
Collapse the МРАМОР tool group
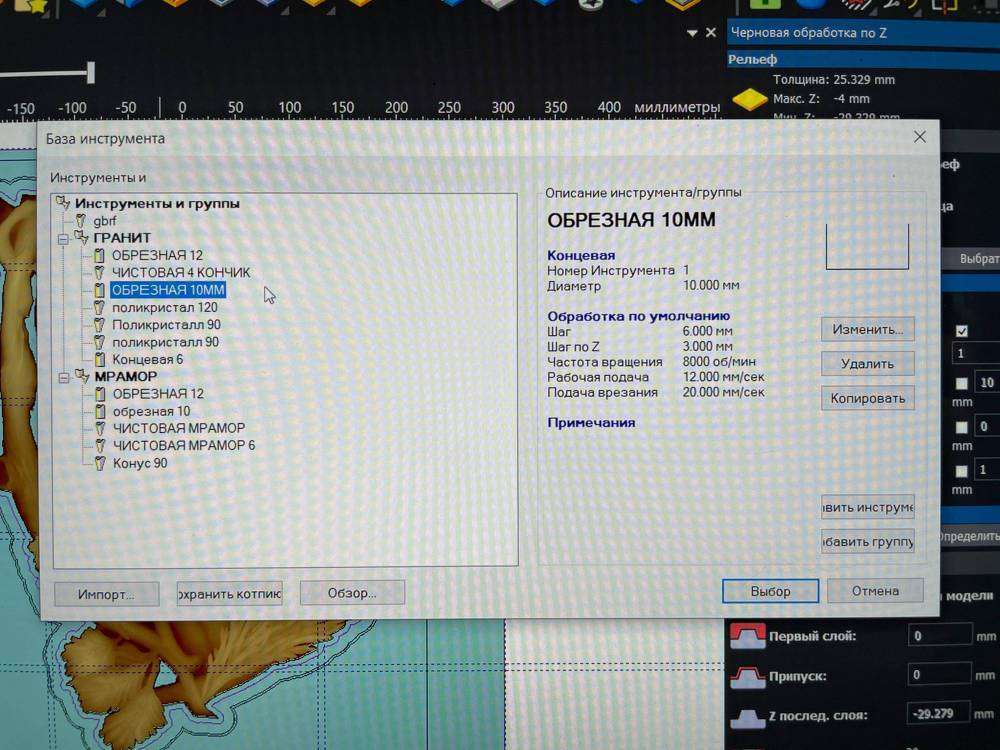[x=63, y=377]
